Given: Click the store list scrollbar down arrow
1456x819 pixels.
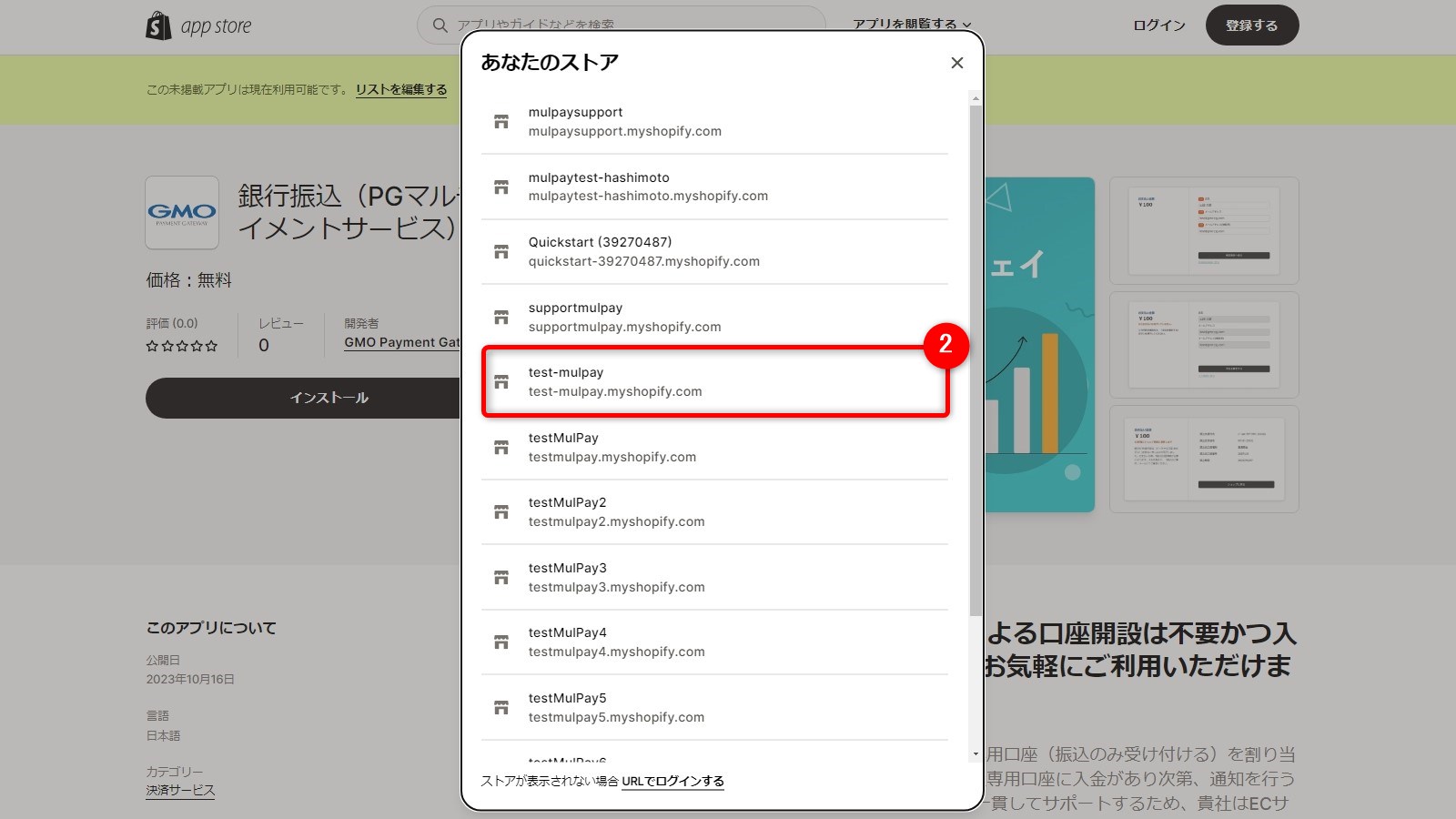Looking at the screenshot, I should [x=976, y=753].
